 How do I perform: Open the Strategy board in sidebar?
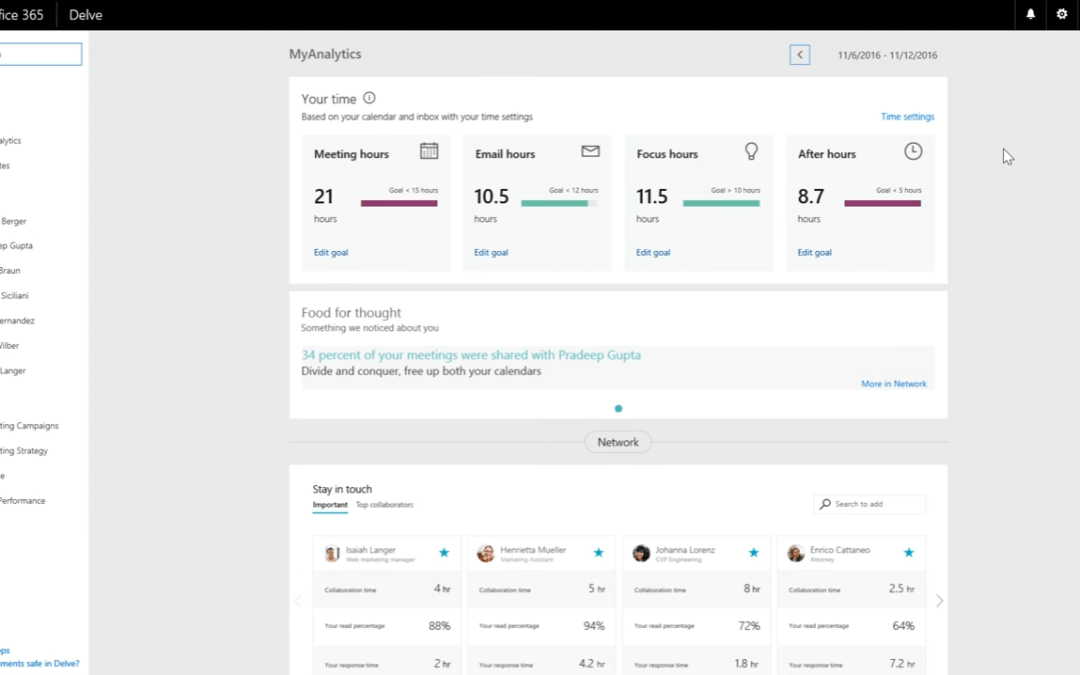click(23, 450)
